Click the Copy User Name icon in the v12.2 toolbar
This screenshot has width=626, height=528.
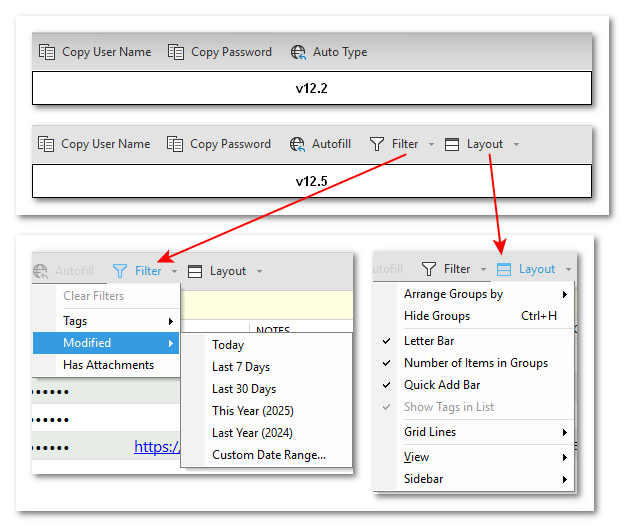point(46,52)
